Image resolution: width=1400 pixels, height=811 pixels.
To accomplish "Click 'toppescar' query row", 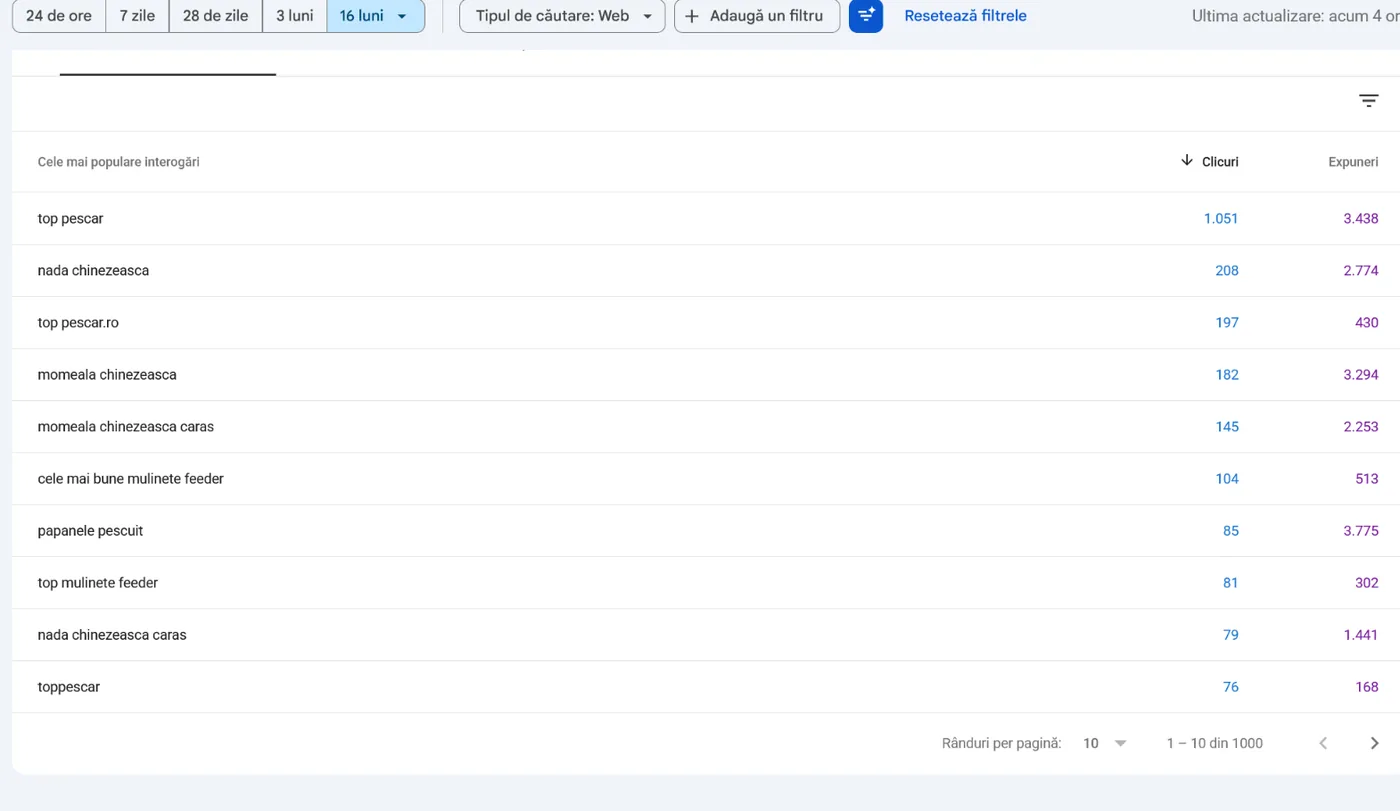I will [706, 686].
